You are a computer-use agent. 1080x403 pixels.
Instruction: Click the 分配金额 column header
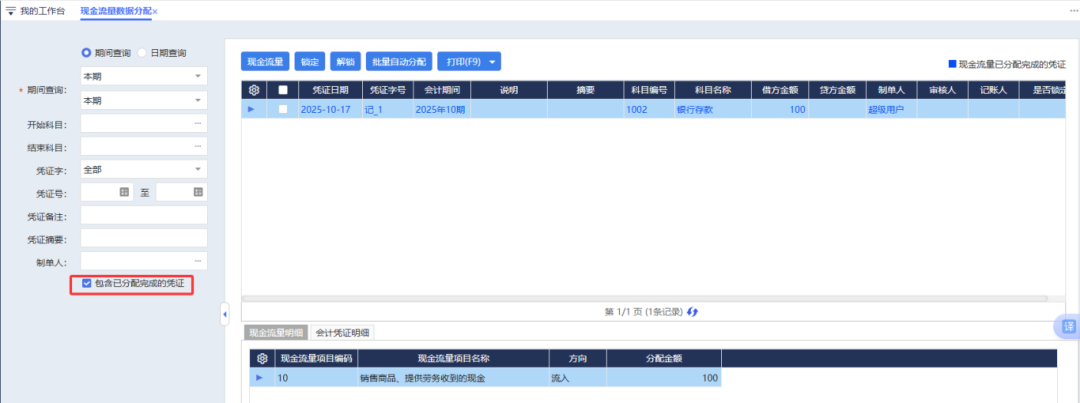(x=664, y=358)
